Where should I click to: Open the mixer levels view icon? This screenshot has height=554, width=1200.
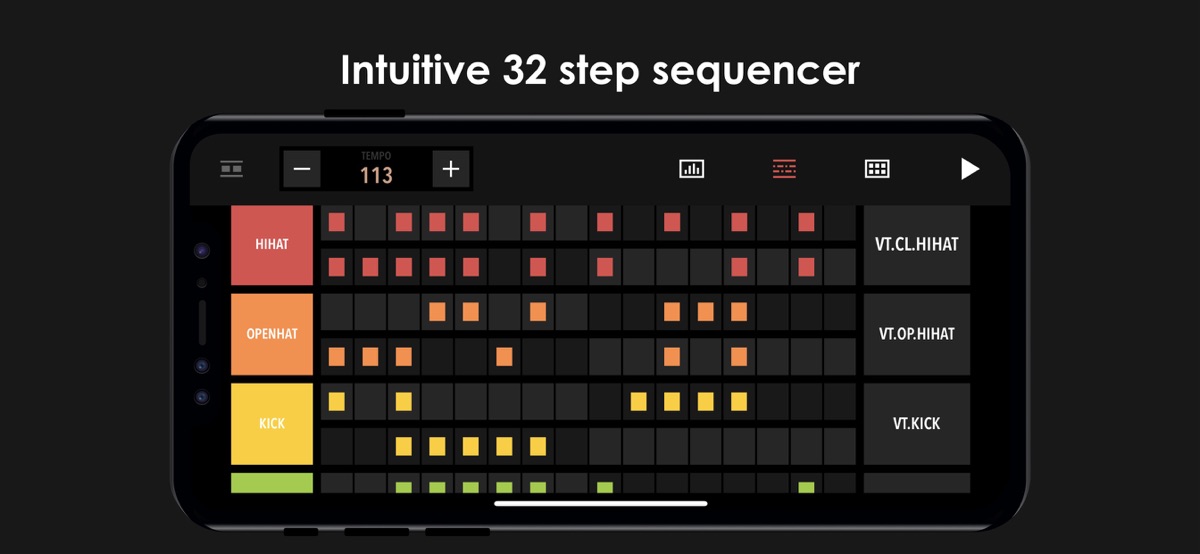coord(692,169)
